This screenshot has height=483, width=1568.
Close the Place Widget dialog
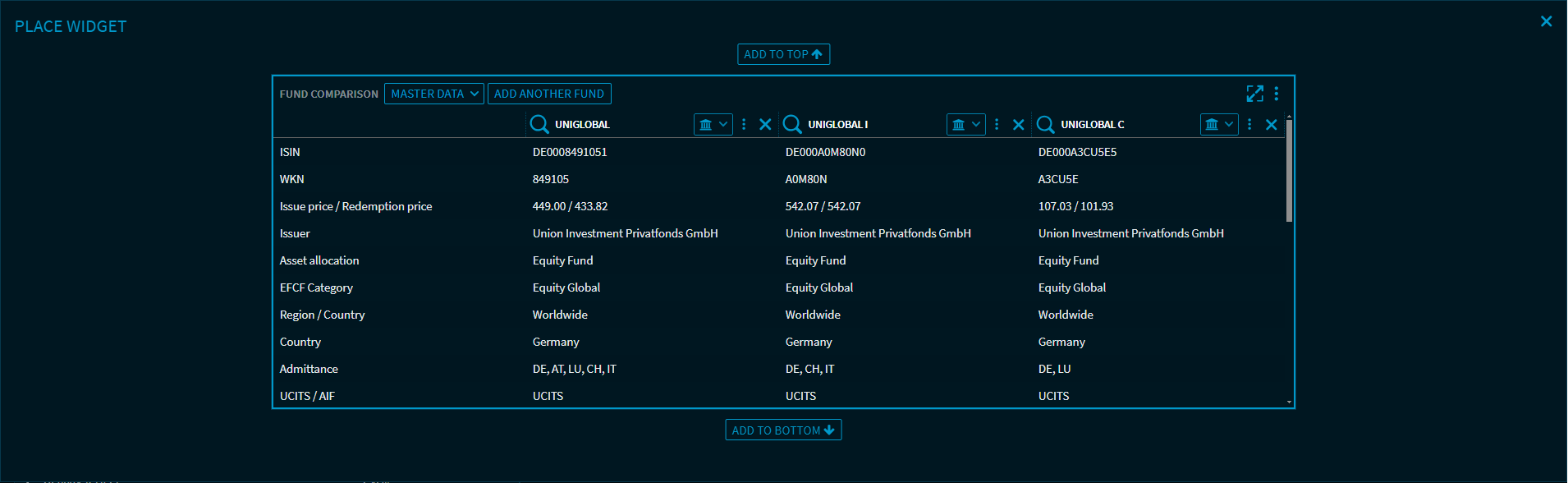click(1546, 21)
